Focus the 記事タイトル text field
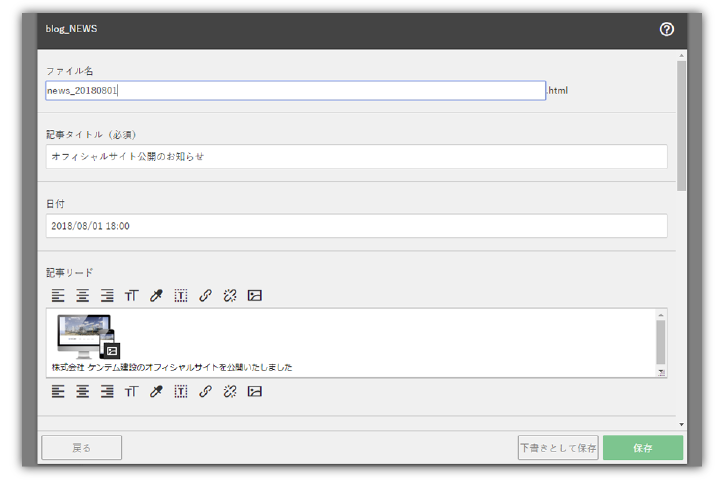 pos(356,157)
